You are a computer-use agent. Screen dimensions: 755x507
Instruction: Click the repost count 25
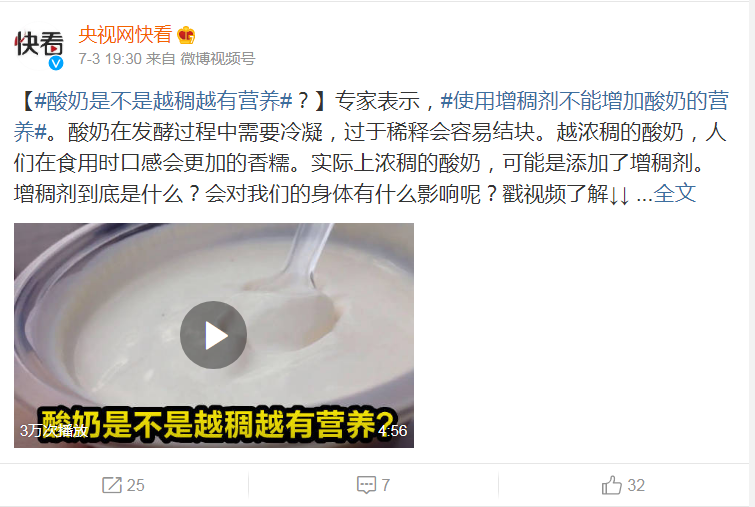(x=135, y=485)
